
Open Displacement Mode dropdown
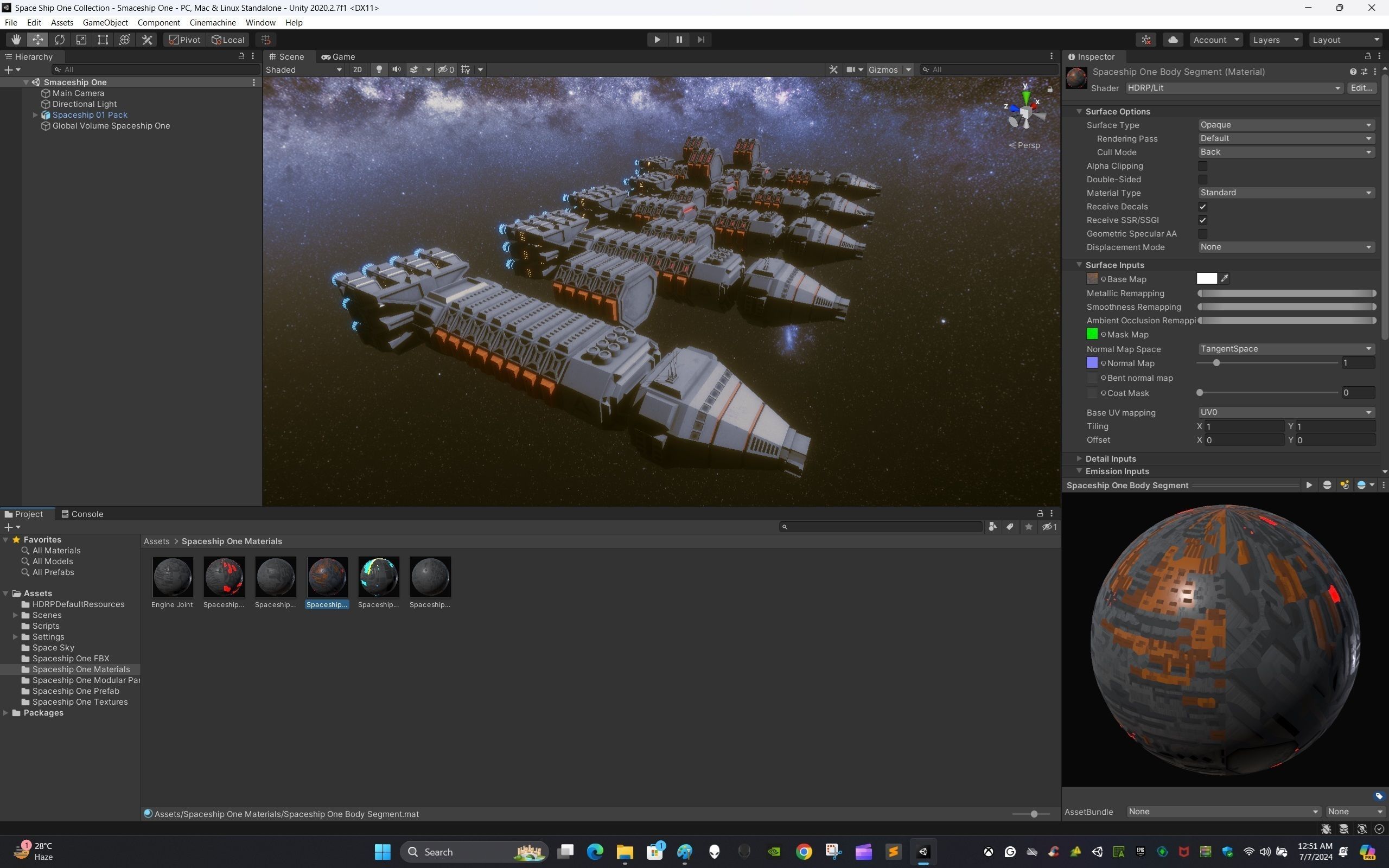tap(1286, 247)
